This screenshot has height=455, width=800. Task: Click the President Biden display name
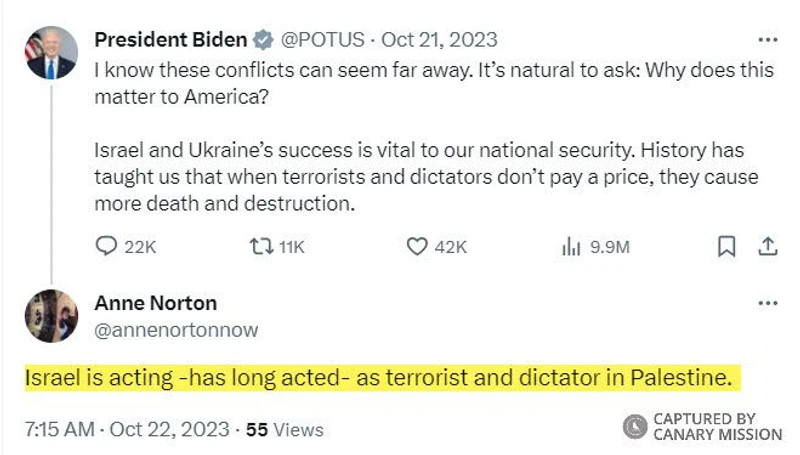click(170, 40)
